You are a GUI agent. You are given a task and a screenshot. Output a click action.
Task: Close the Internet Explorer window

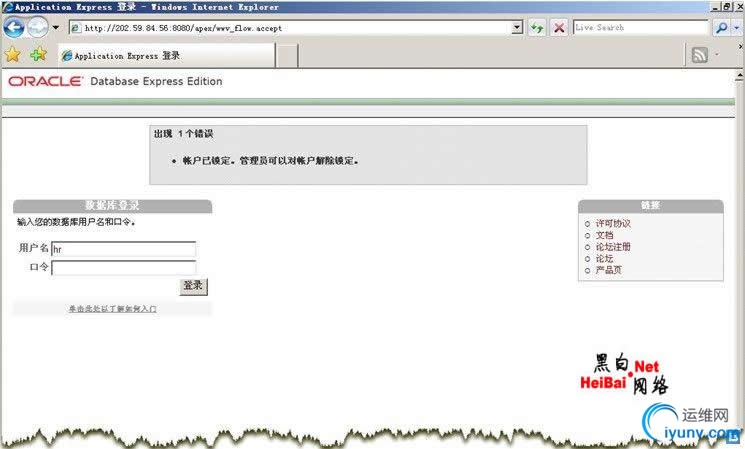coord(740,7)
